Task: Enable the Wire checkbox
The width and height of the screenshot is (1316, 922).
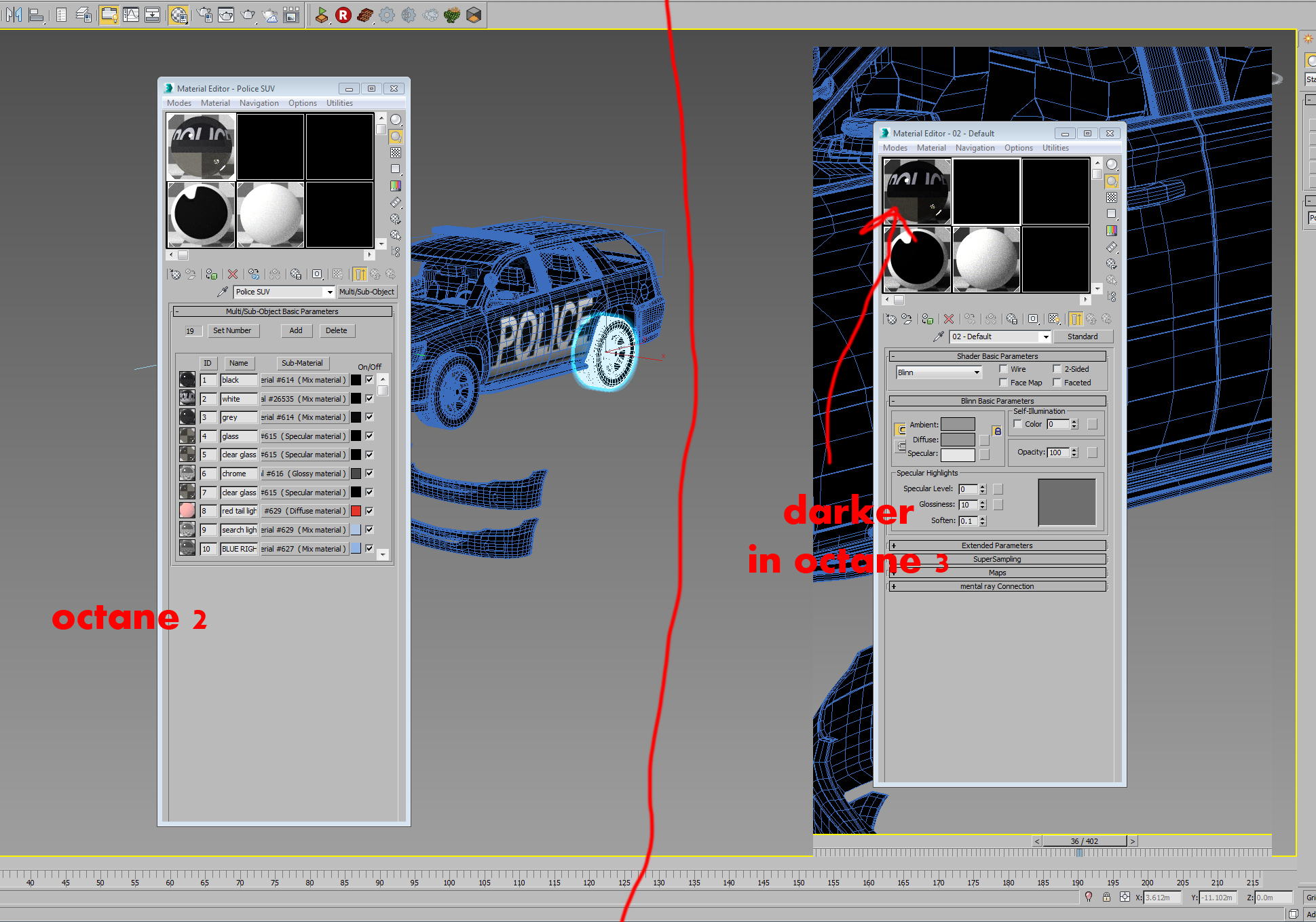Action: tap(1003, 369)
